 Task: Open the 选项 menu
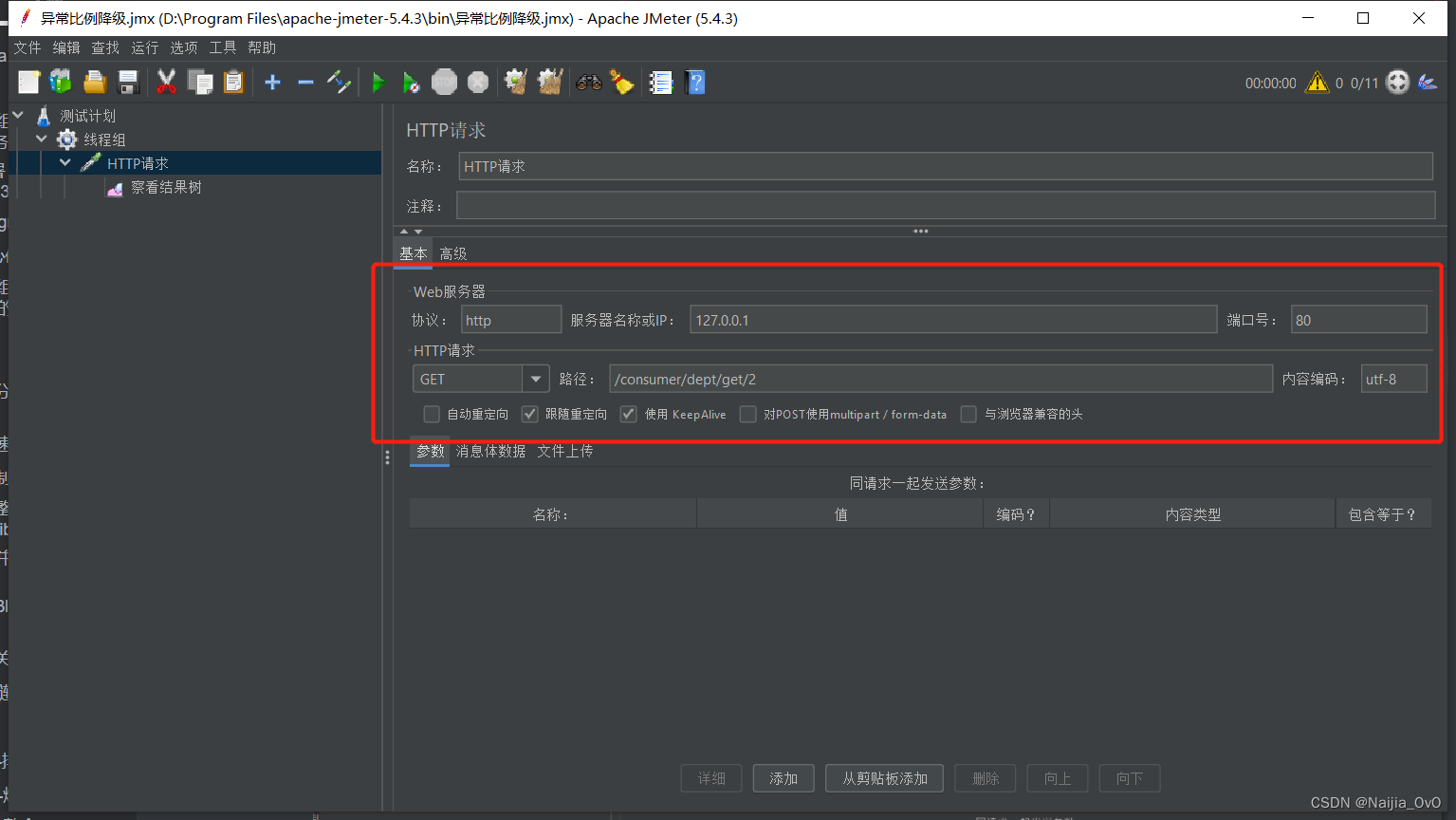click(184, 47)
